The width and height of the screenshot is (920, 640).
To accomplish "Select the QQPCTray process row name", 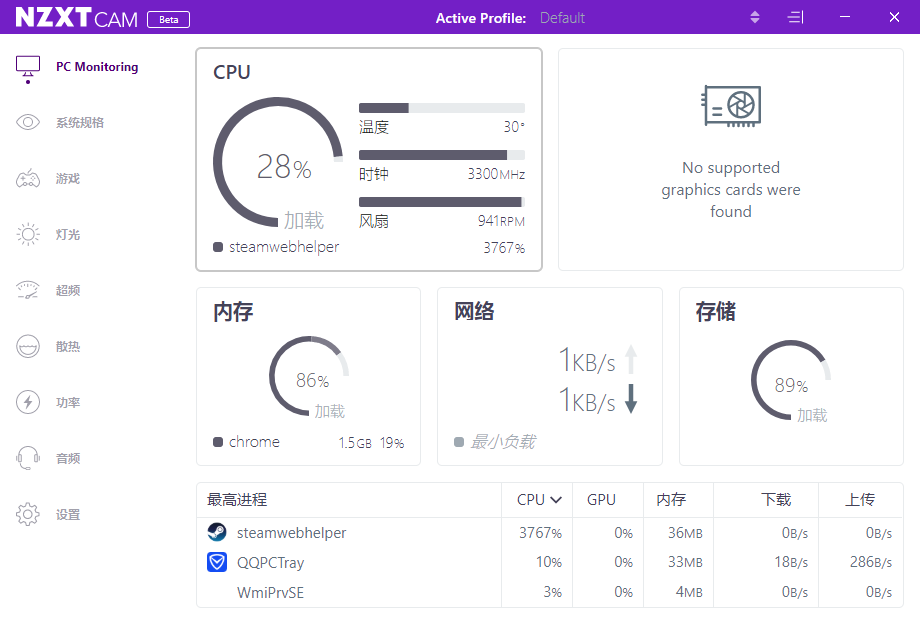I will coord(270,563).
